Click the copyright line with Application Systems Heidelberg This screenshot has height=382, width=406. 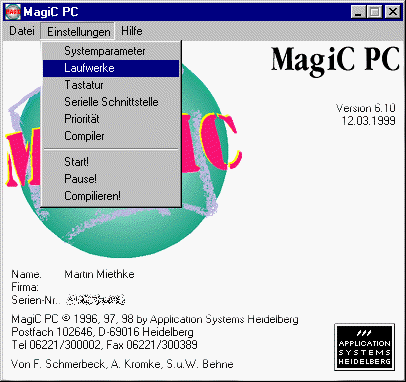tap(155, 319)
